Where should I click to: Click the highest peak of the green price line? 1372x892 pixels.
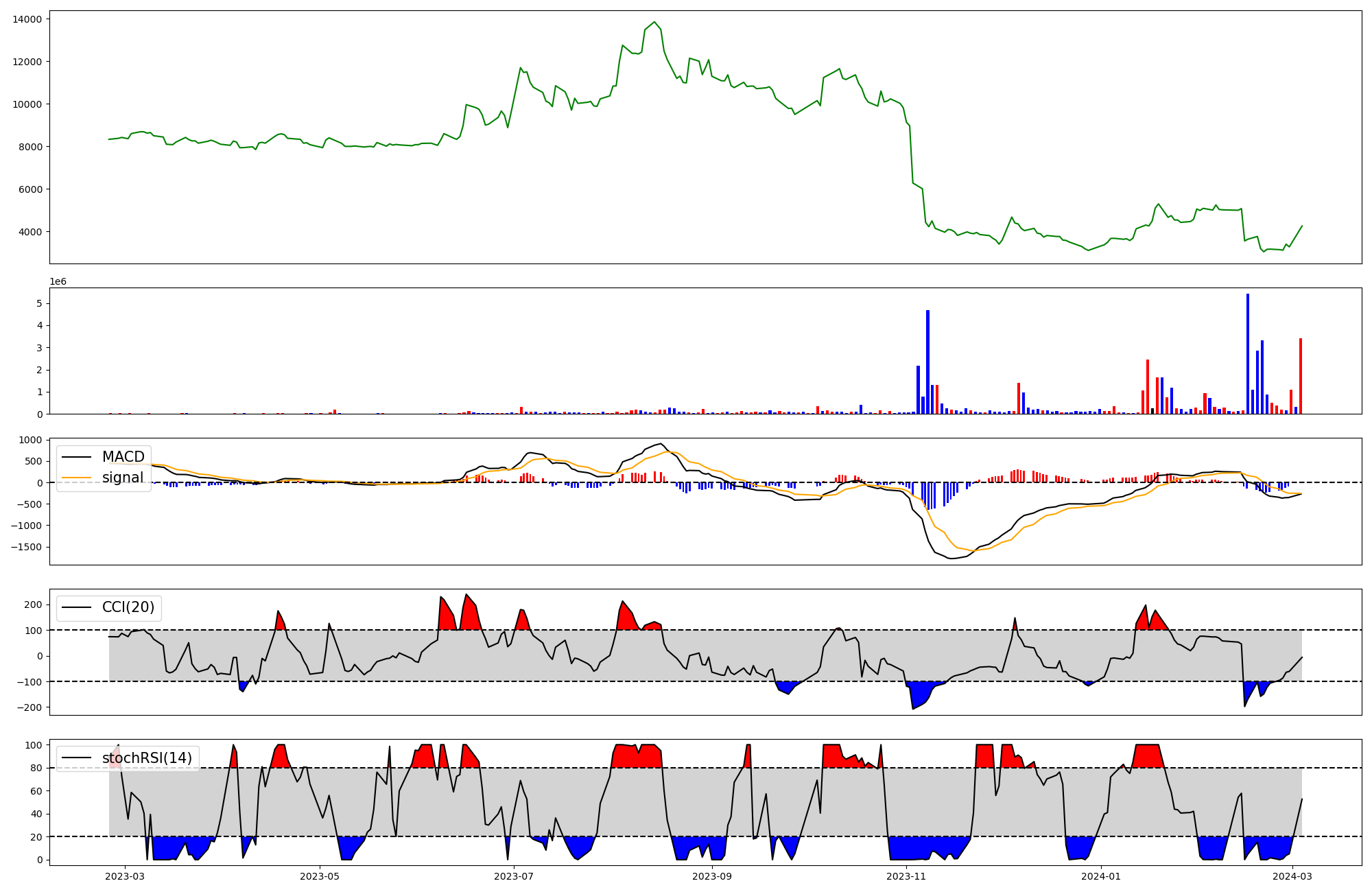pyautogui.click(x=654, y=23)
